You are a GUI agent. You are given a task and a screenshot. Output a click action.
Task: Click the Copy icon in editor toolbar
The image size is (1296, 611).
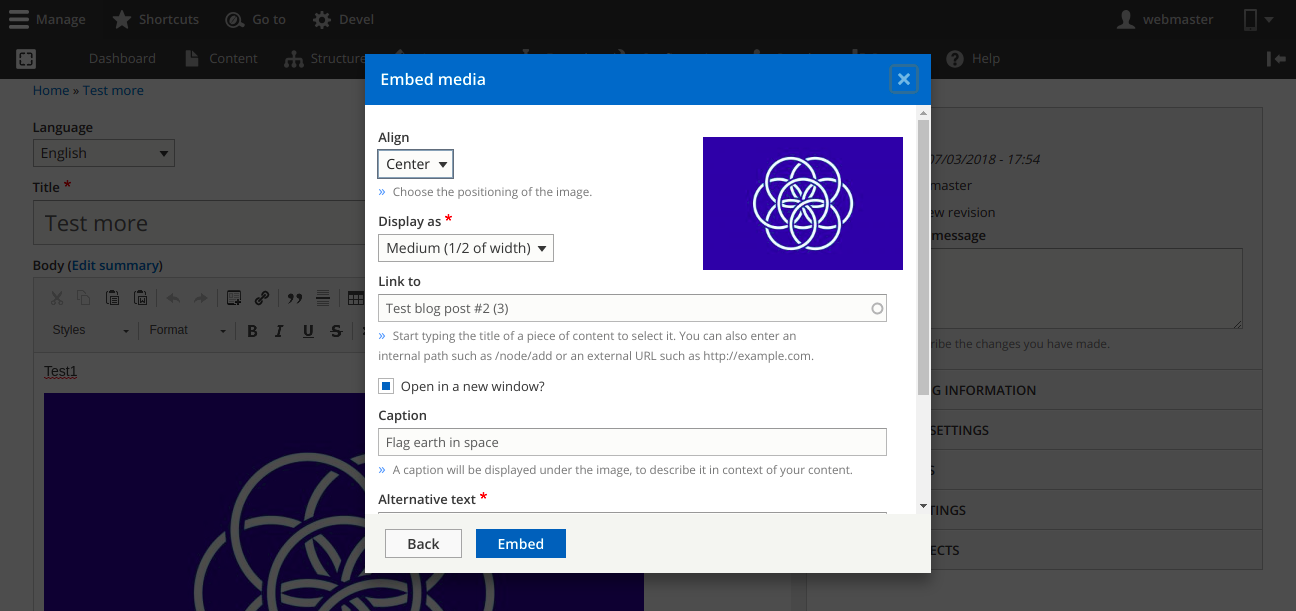(84, 298)
